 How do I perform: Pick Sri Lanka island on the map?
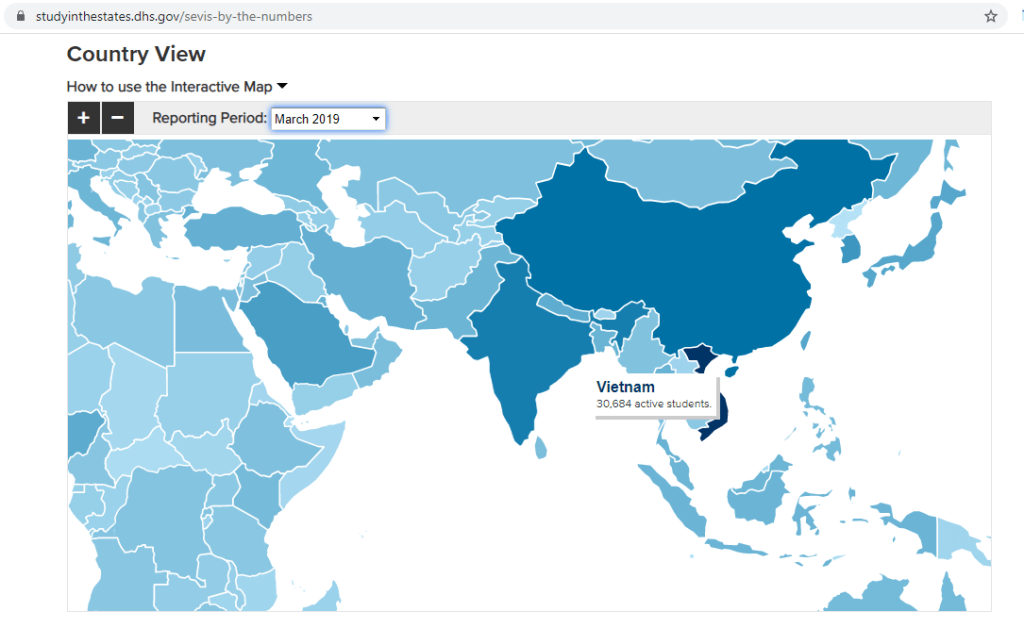(x=540, y=445)
